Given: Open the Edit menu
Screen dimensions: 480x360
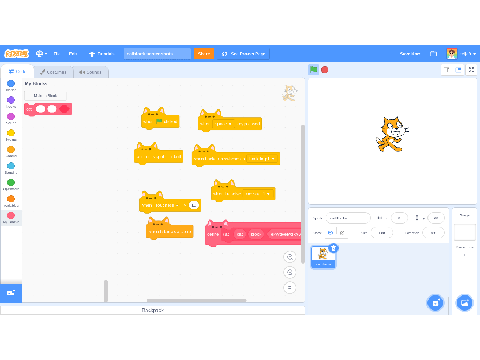Looking at the screenshot, I should pyautogui.click(x=73, y=53).
